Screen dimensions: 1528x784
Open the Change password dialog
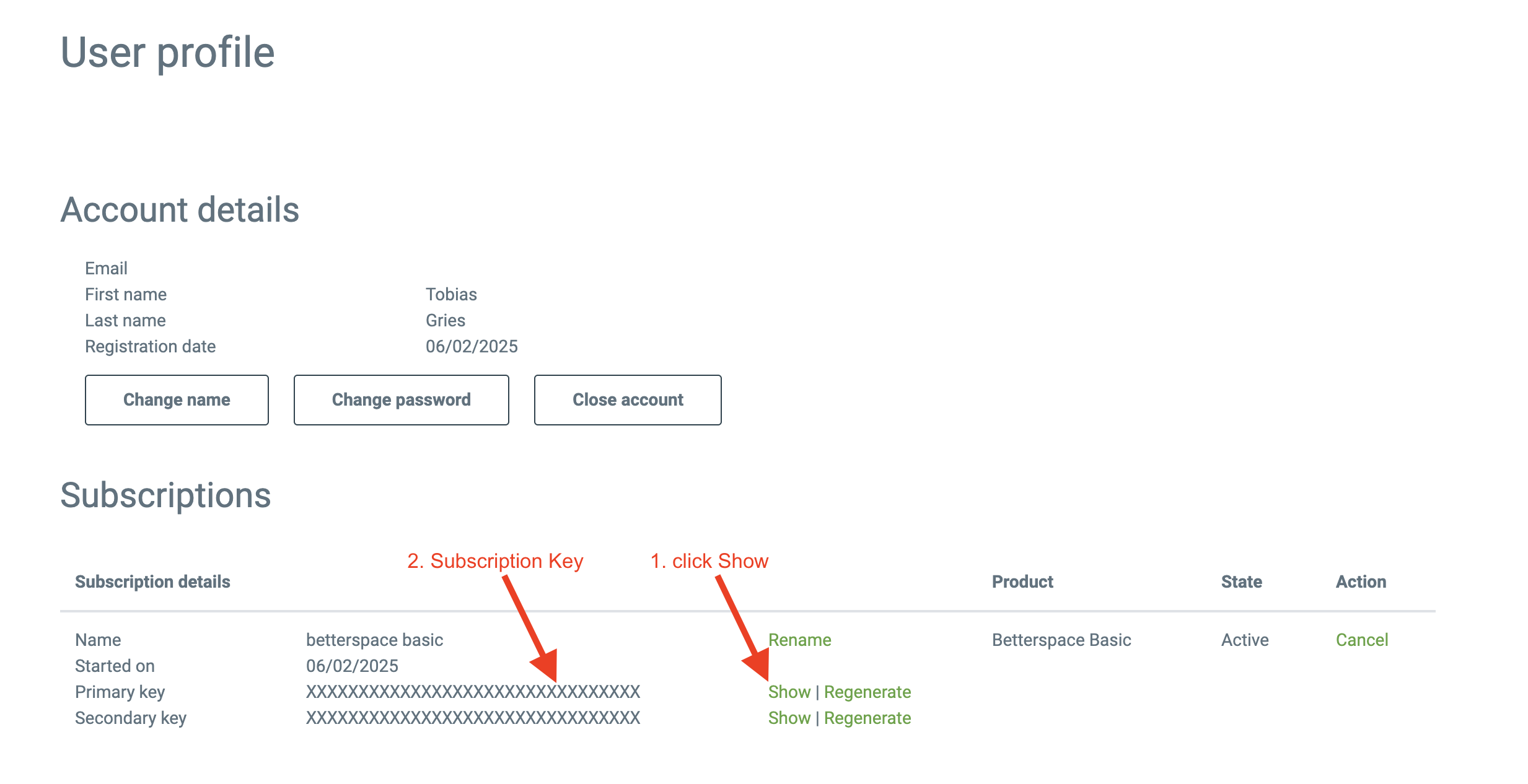coord(401,400)
